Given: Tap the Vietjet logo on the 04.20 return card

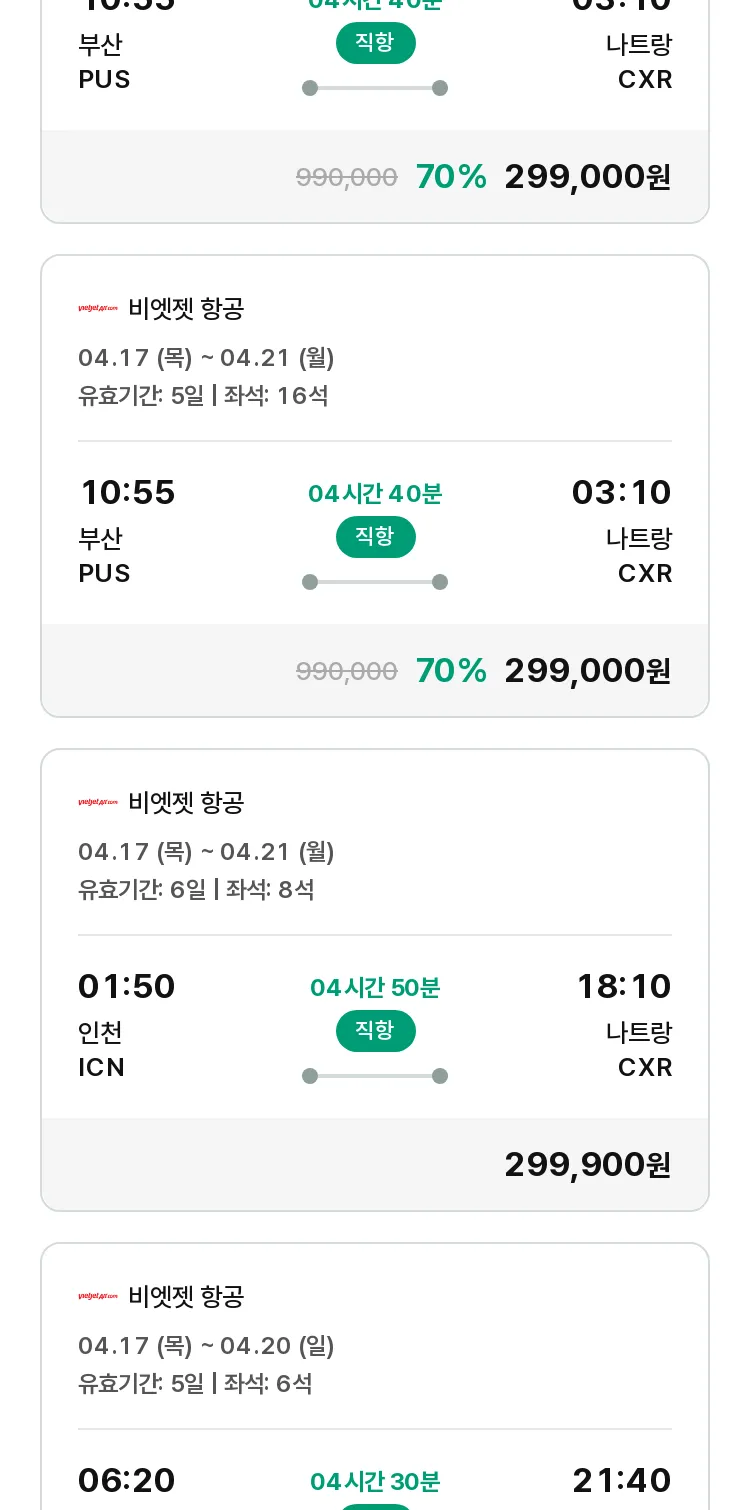Looking at the screenshot, I should click(x=98, y=1297).
